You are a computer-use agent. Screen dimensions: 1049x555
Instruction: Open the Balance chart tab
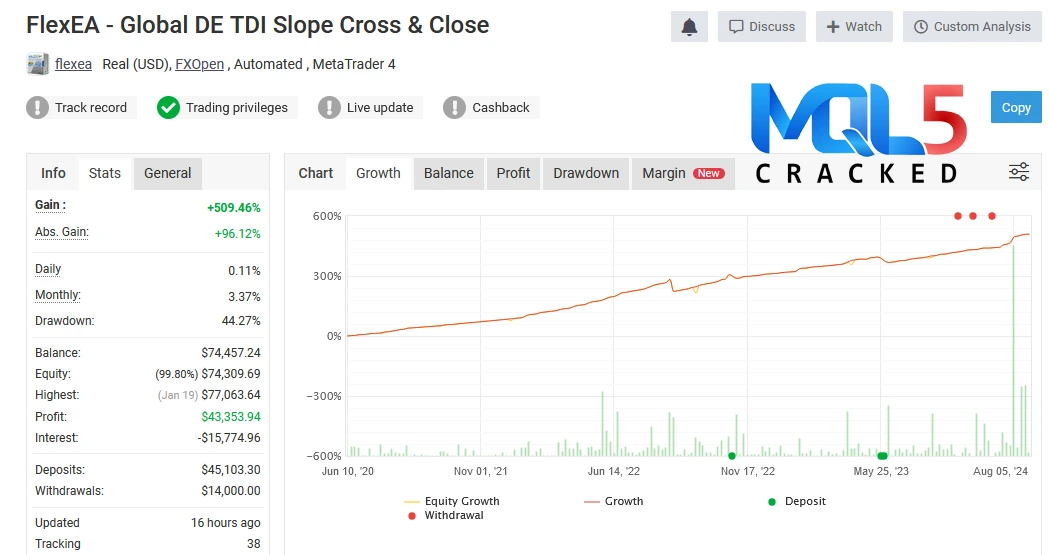(448, 173)
